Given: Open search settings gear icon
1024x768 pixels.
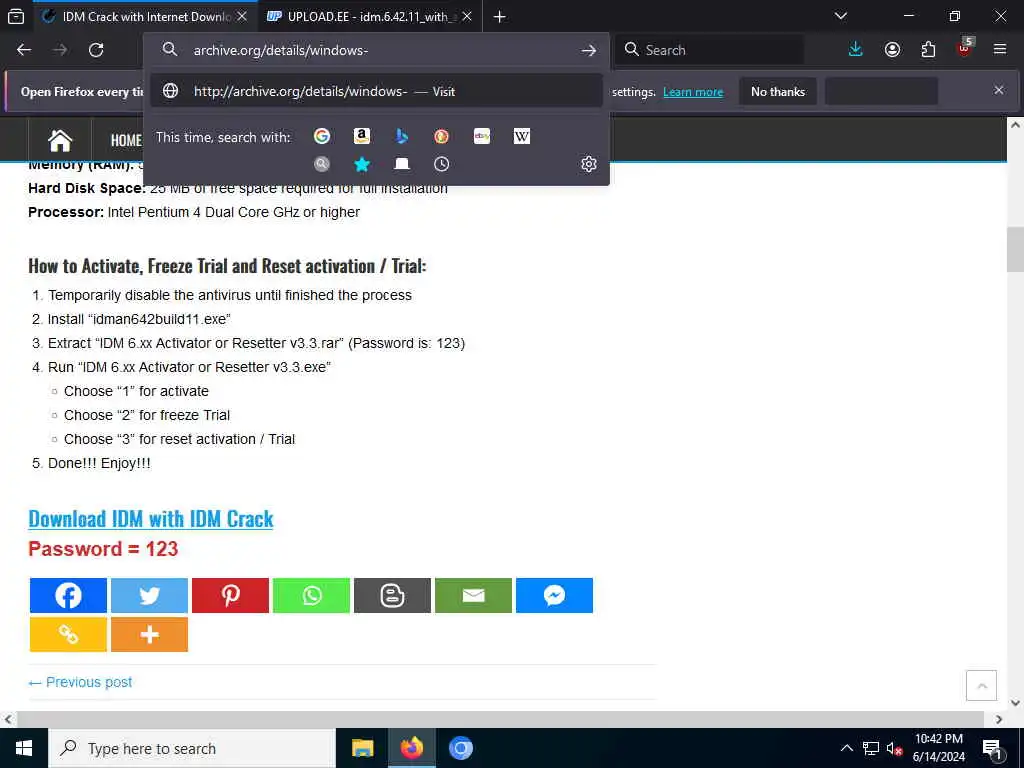Looking at the screenshot, I should (588, 164).
